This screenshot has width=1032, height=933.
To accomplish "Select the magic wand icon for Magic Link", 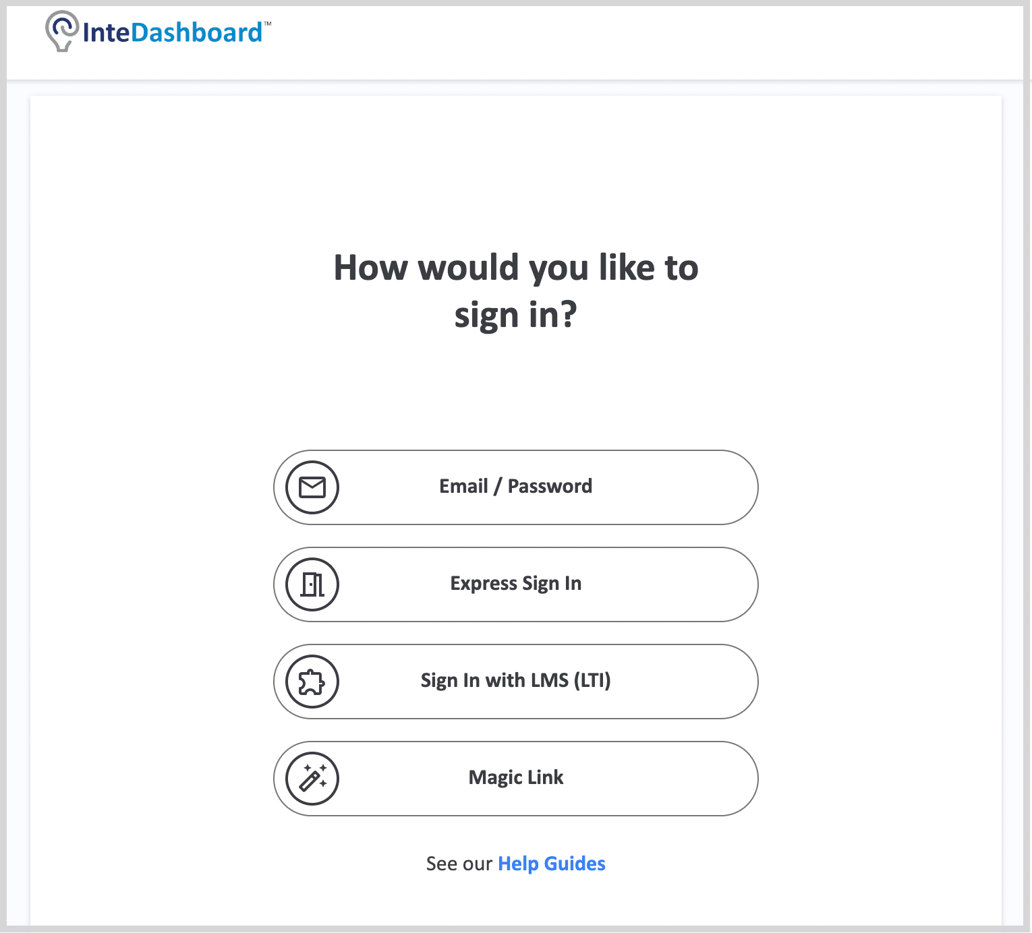I will pos(312,778).
